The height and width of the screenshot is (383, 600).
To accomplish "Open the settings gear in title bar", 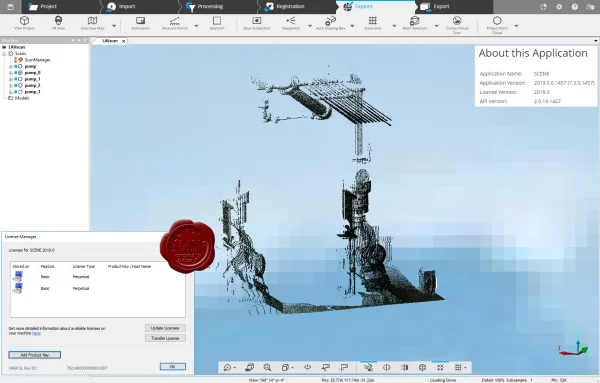I will point(559,7).
